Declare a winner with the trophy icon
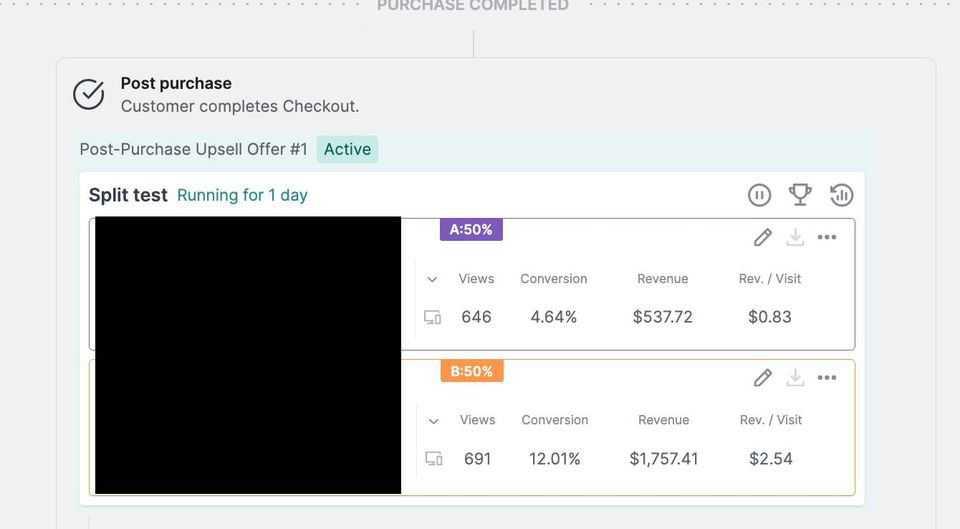 coord(800,195)
